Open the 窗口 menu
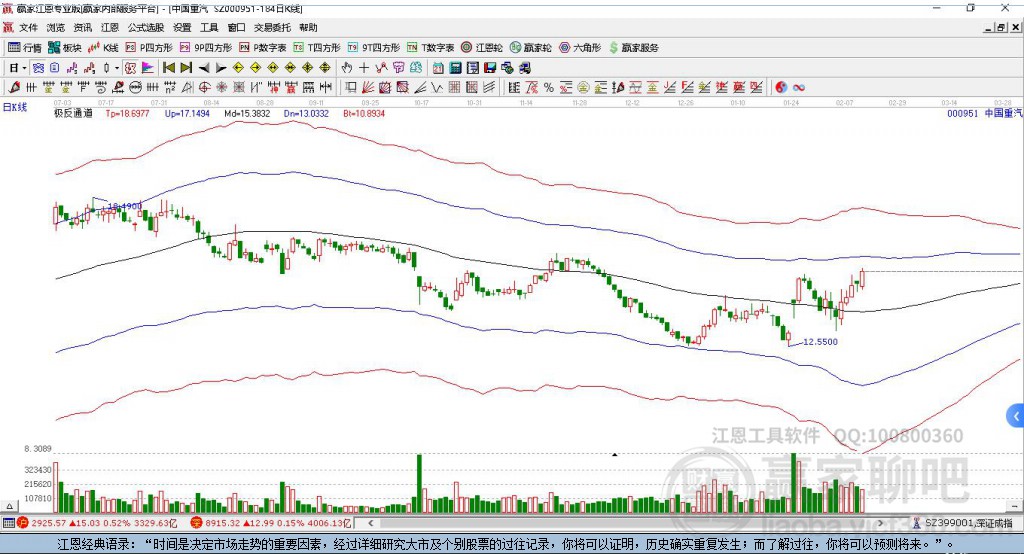1024x554 pixels. click(x=236, y=27)
